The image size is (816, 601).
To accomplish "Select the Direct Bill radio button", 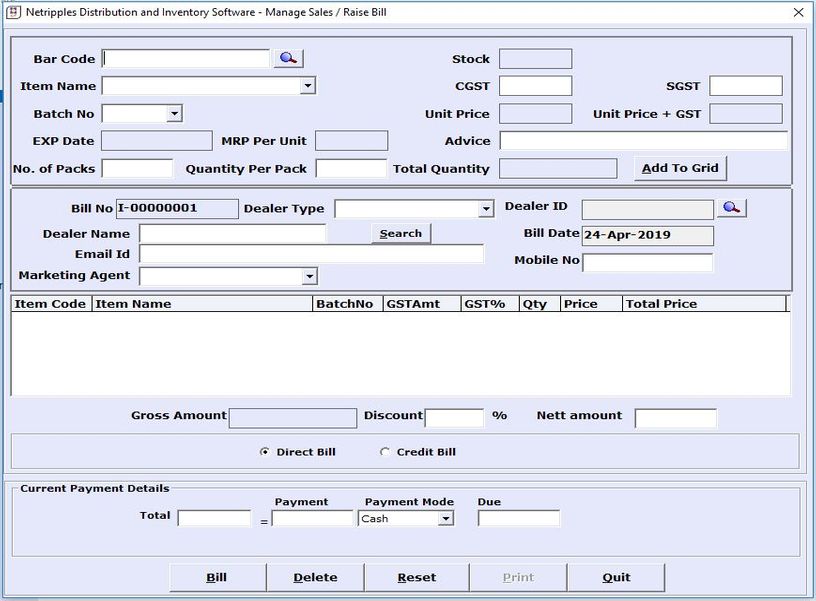I will (x=264, y=452).
